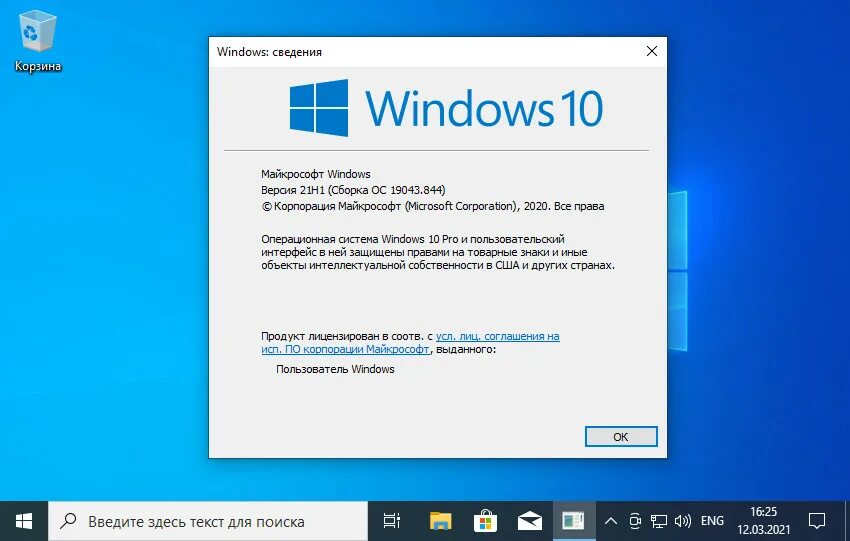Open the clock and date 16:25 flyout
Screen dimensions: 850x541
coord(763,521)
